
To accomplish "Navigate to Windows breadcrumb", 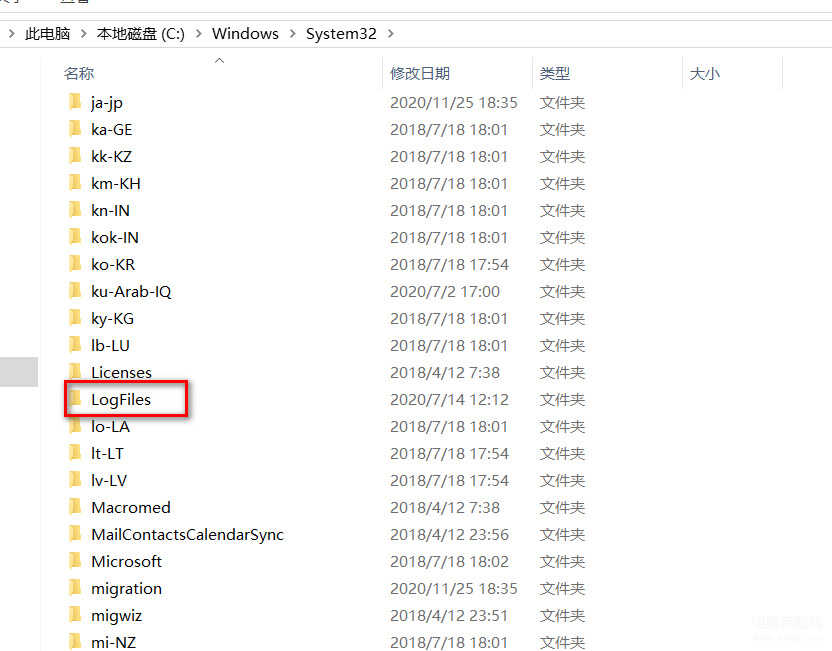I will click(245, 34).
